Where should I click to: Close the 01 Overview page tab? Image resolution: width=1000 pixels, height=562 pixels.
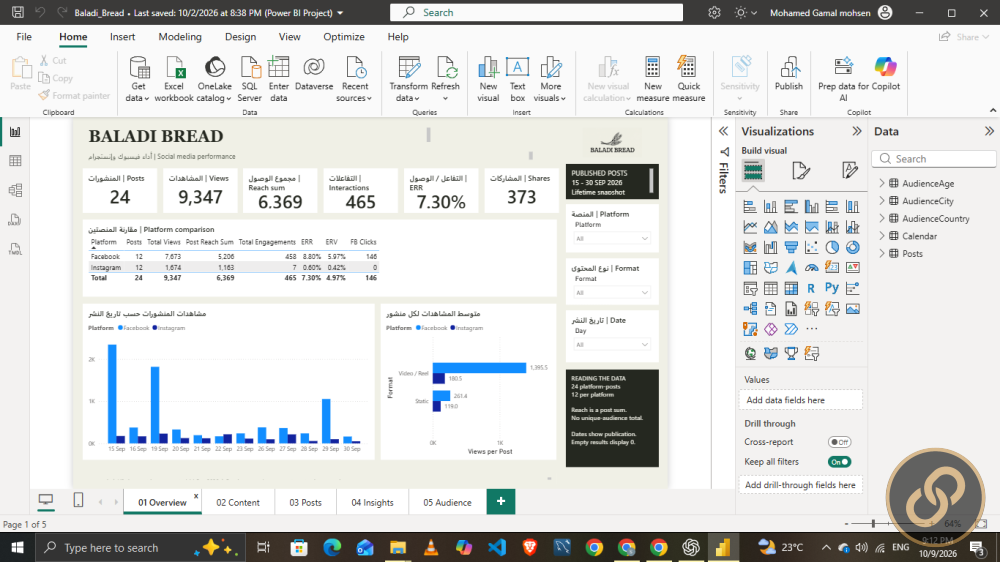click(x=196, y=496)
